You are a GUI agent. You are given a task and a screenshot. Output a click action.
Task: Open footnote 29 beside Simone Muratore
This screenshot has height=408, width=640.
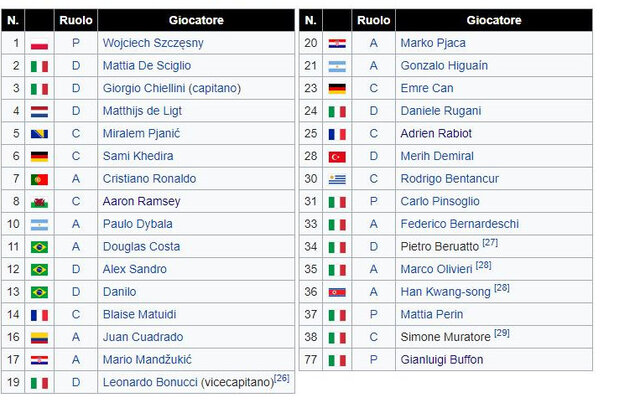click(x=502, y=333)
